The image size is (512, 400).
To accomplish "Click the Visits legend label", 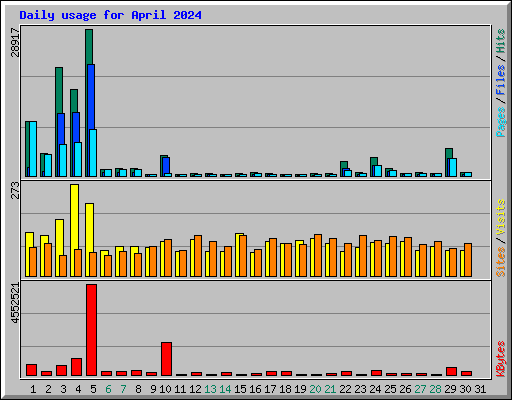I will point(501,217).
